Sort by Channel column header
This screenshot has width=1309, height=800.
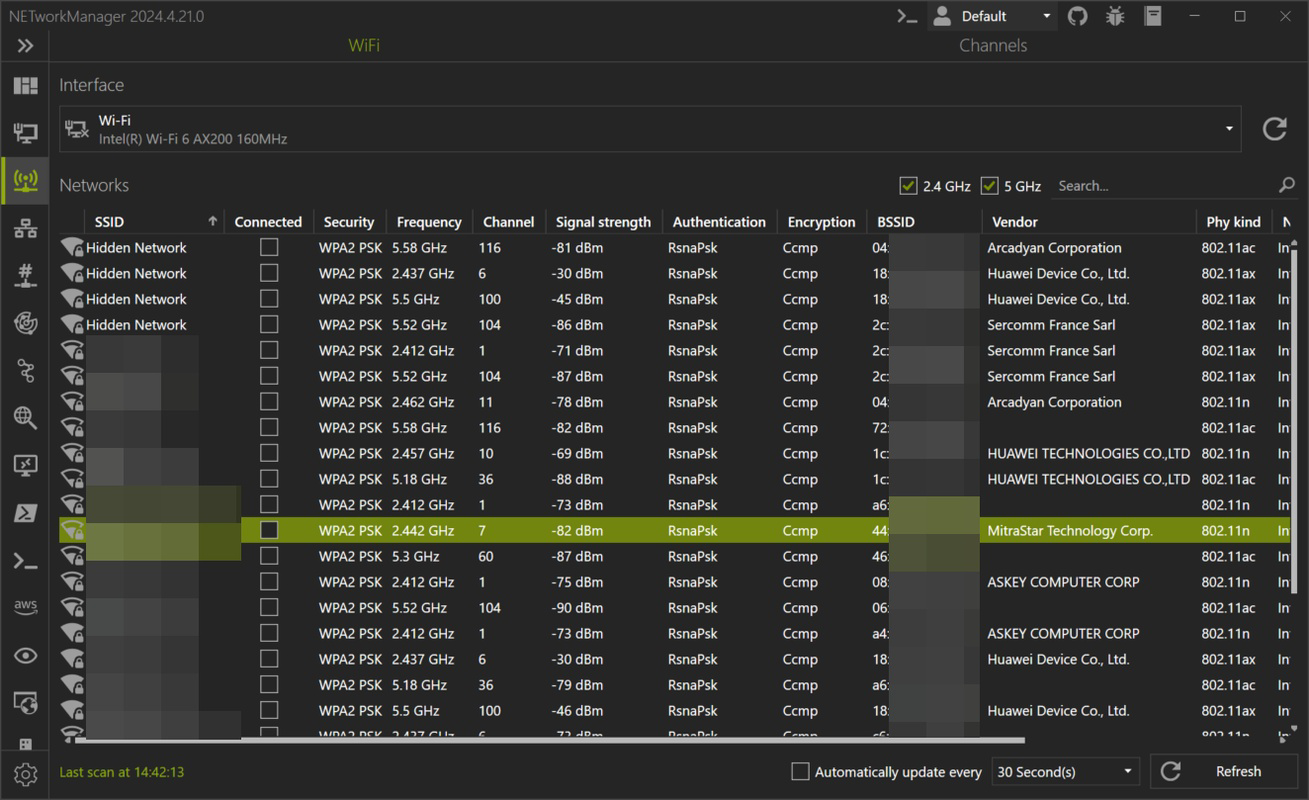(x=509, y=222)
